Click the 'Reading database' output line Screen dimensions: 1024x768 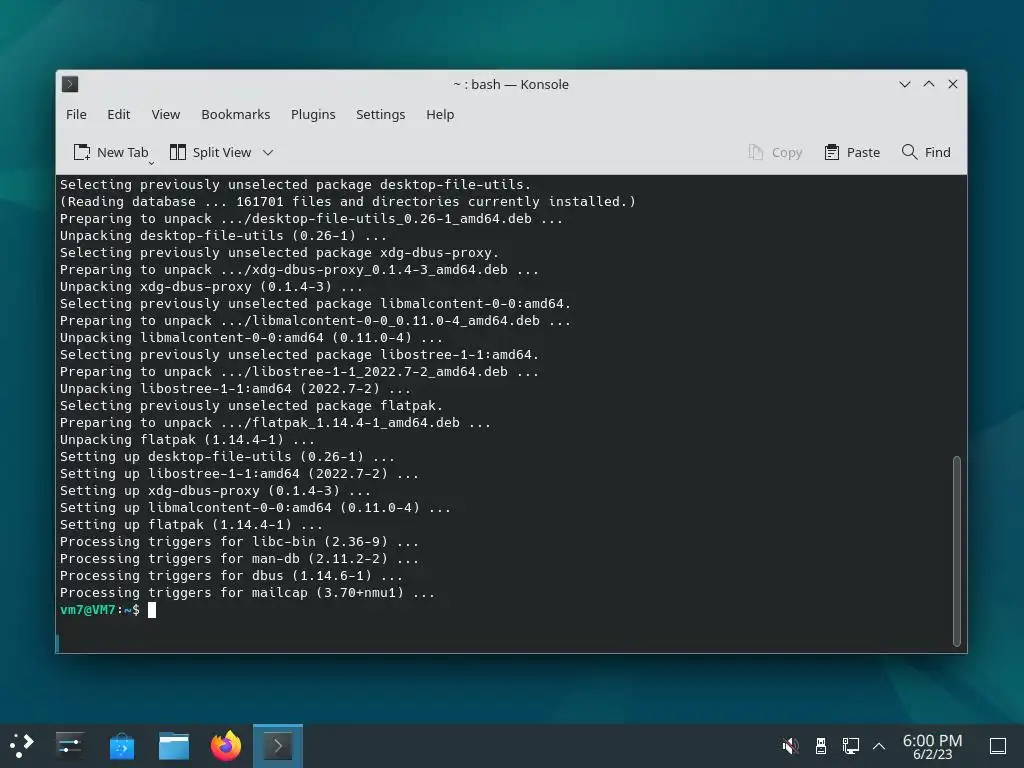tap(347, 201)
